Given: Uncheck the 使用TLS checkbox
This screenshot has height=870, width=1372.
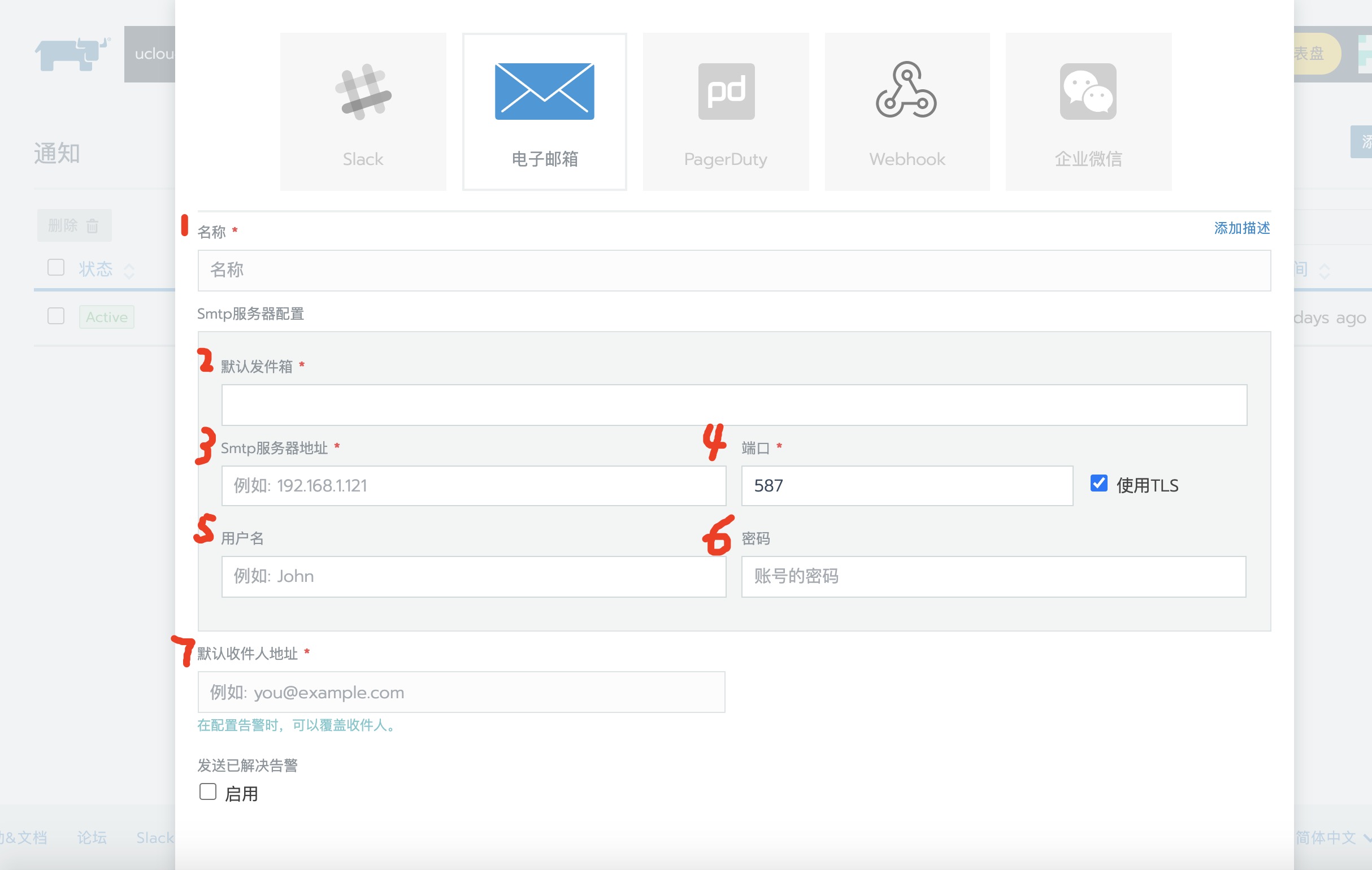Looking at the screenshot, I should [x=1098, y=484].
